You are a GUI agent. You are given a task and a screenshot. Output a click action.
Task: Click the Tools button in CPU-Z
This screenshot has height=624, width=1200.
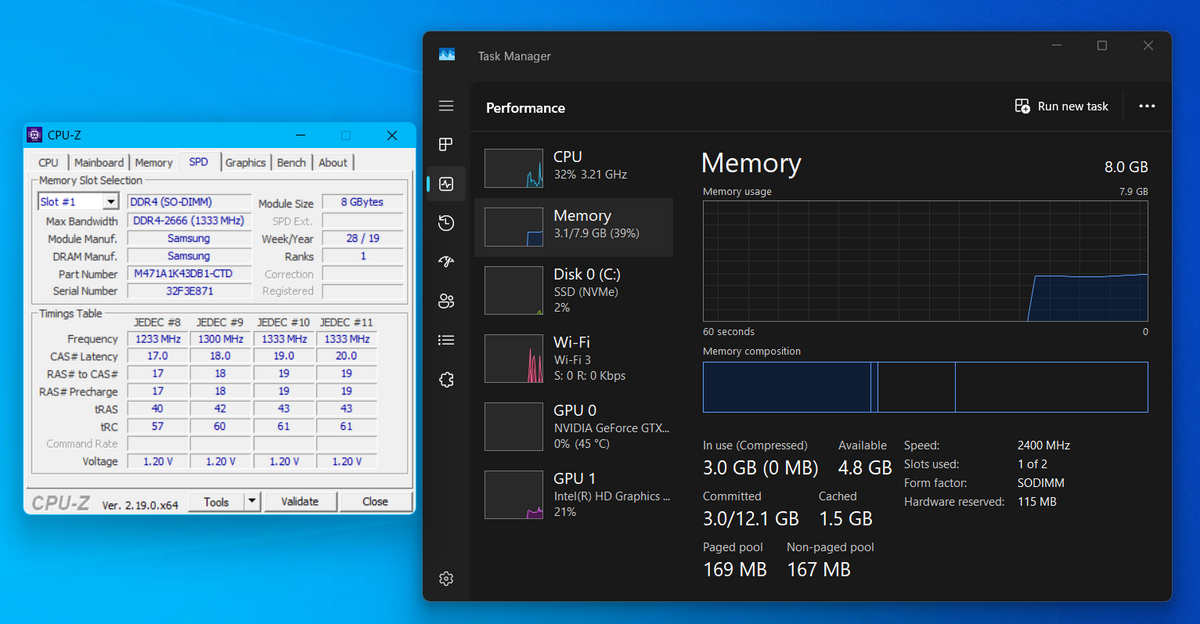pyautogui.click(x=217, y=502)
